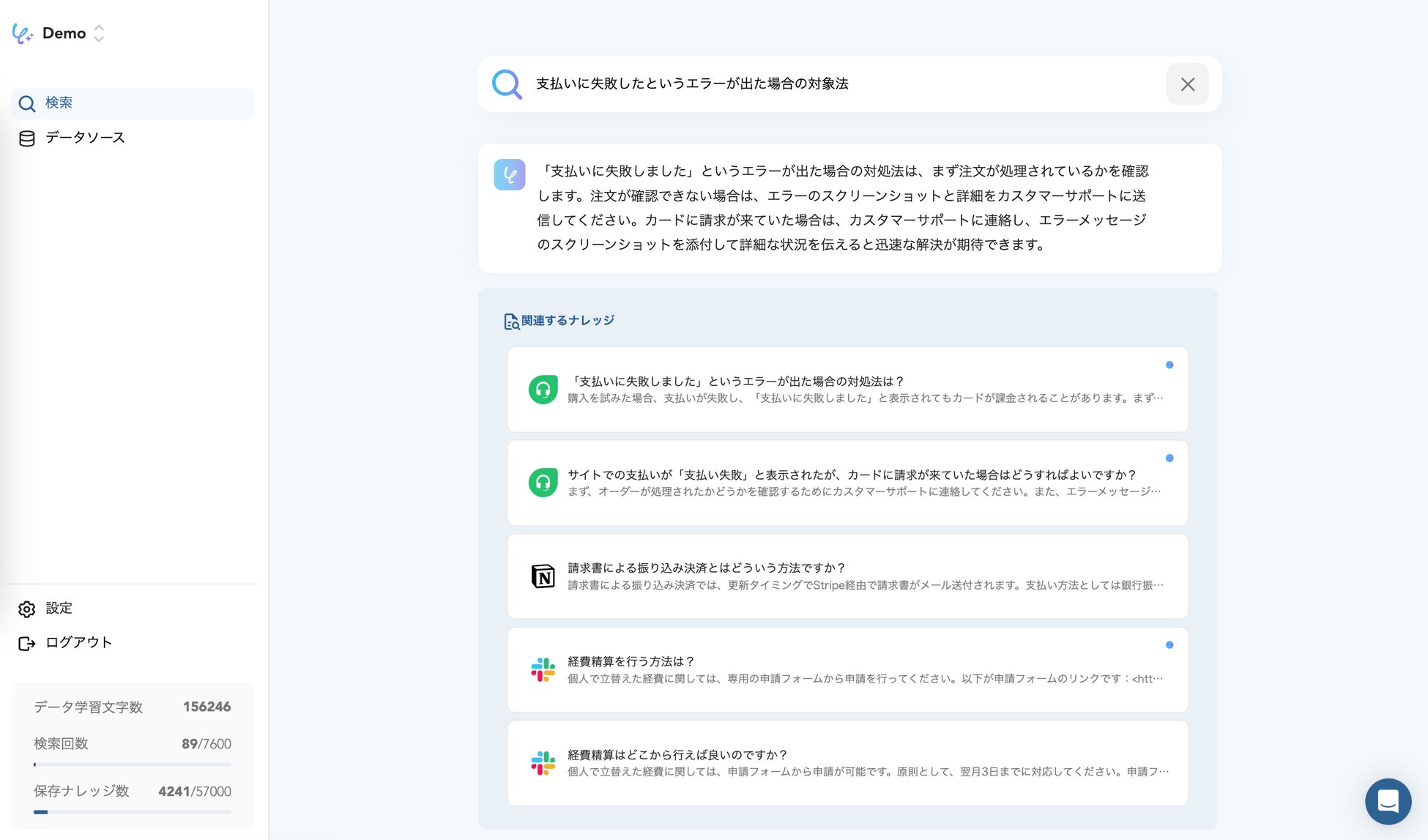1428x840 pixels.
Task: Click the ログアウト logout icon
Action: 27,643
